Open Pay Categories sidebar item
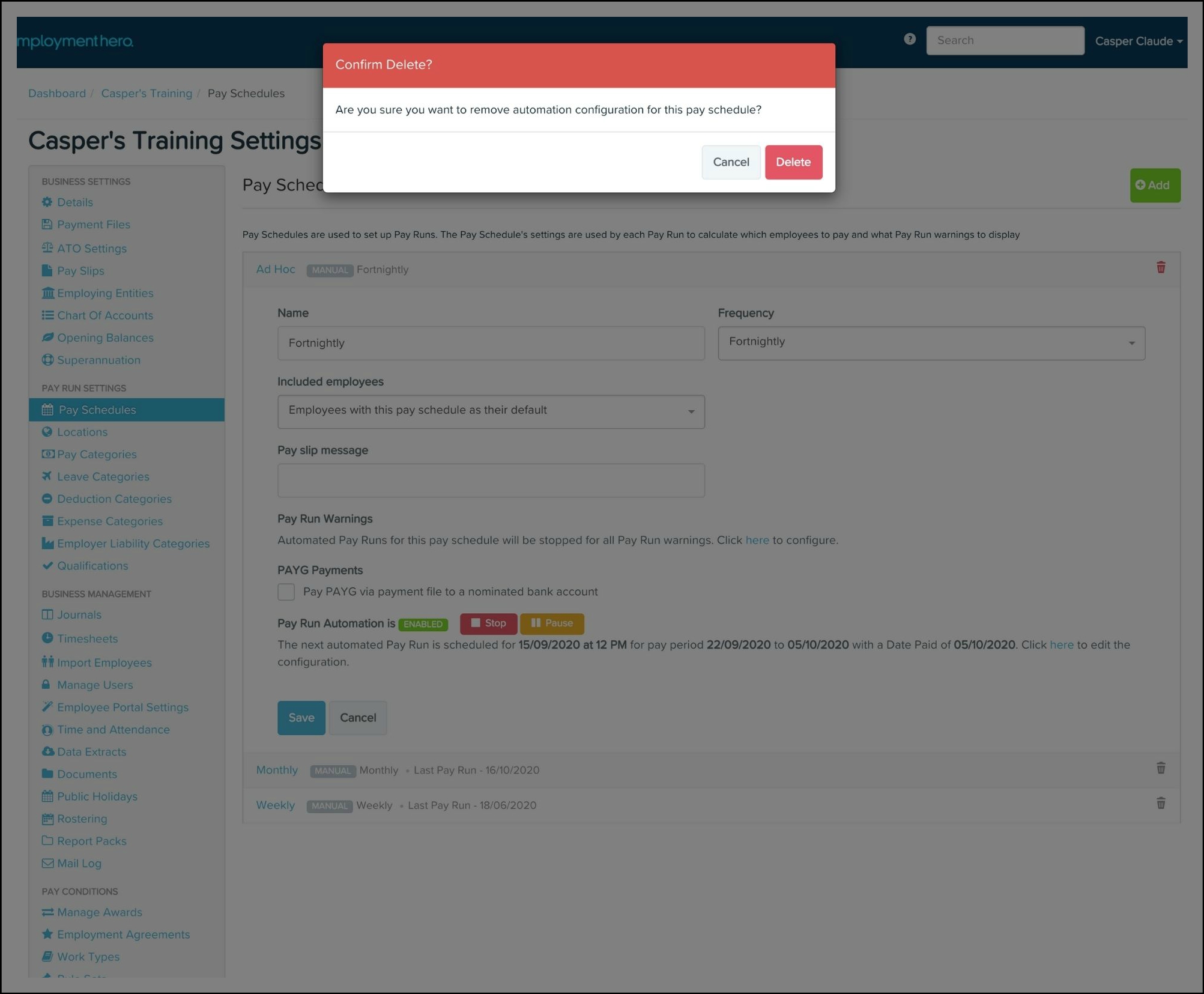 coord(96,454)
